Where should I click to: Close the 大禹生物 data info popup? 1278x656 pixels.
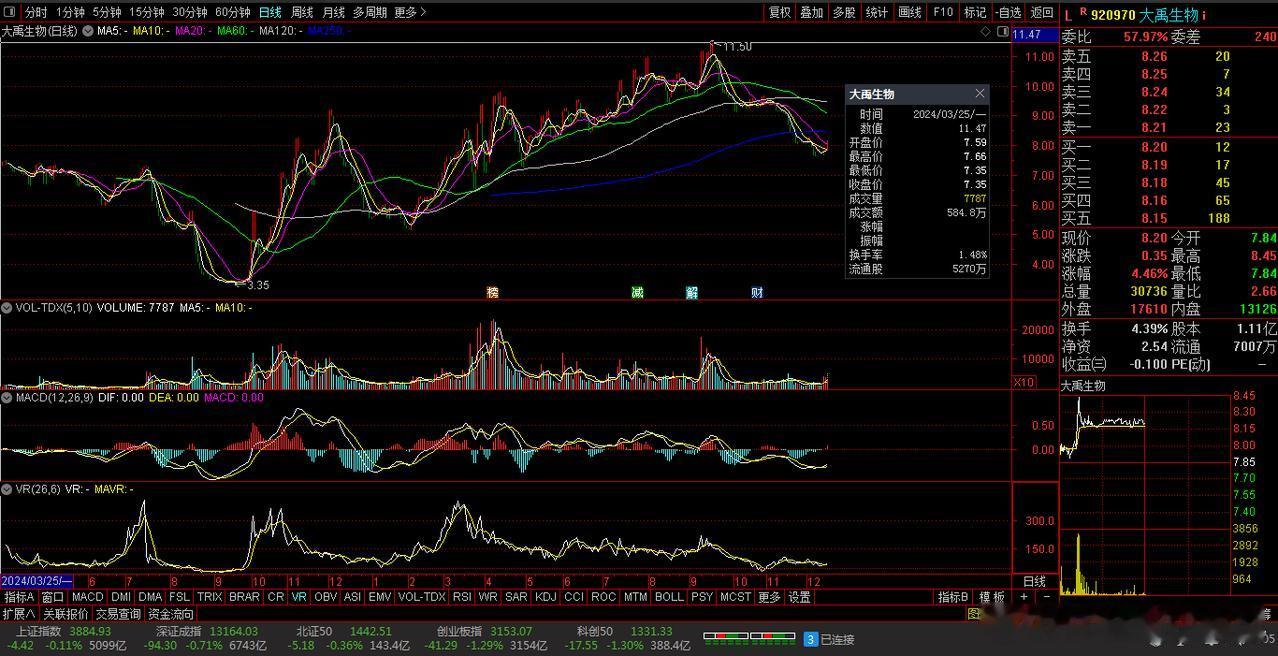coord(979,93)
